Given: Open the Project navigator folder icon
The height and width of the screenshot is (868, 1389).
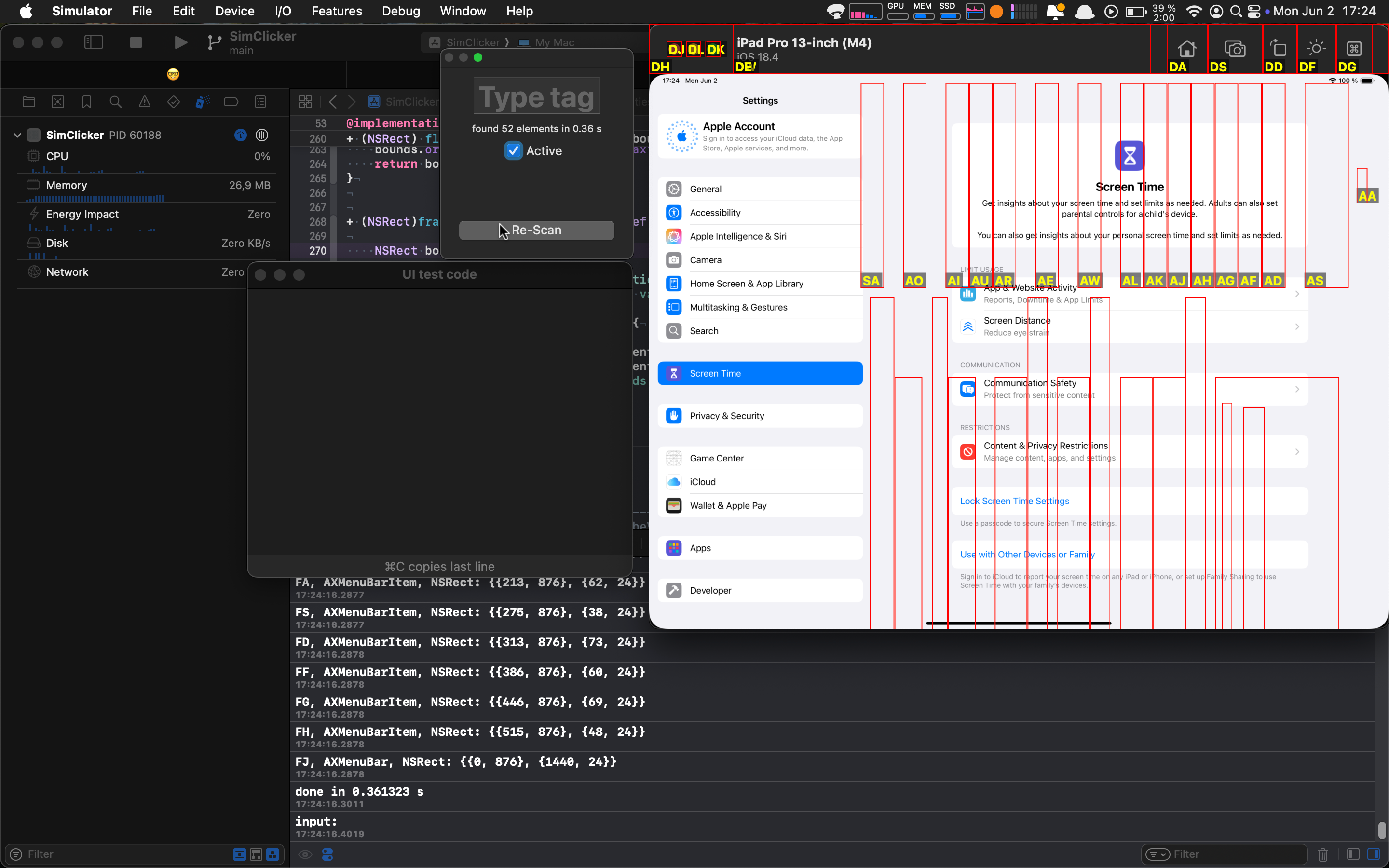Looking at the screenshot, I should (x=29, y=102).
